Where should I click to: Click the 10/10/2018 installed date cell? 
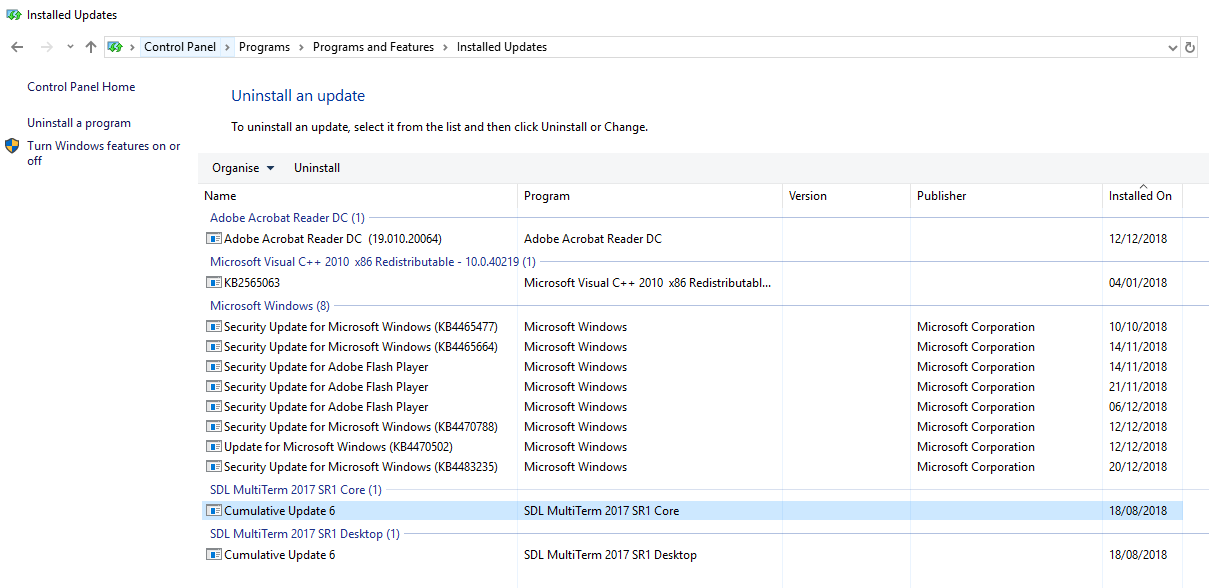(1138, 327)
